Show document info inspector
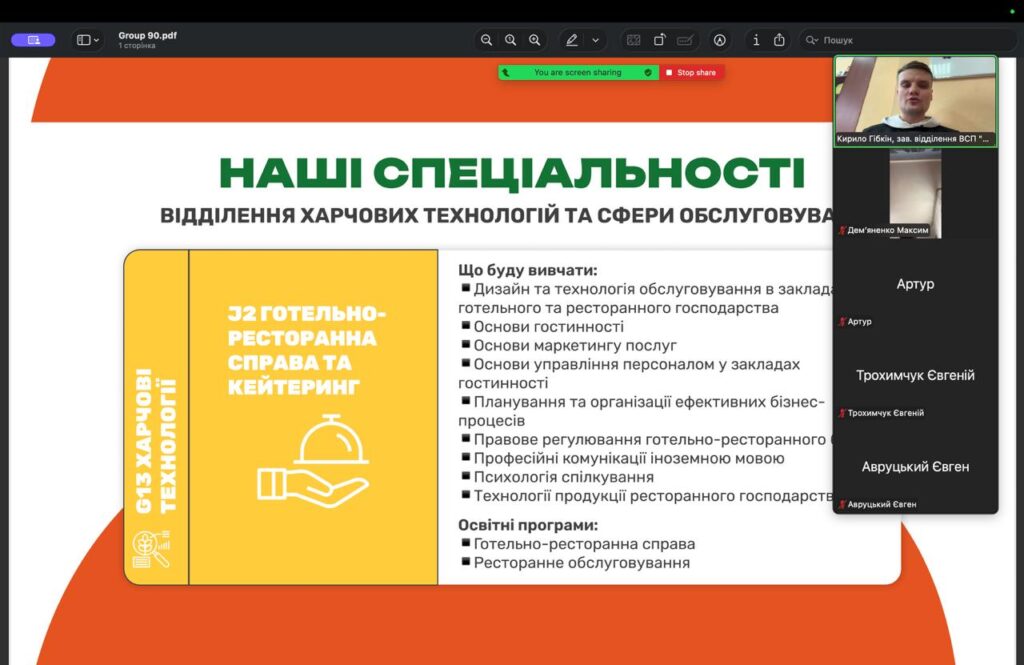1024x665 pixels. coord(755,40)
